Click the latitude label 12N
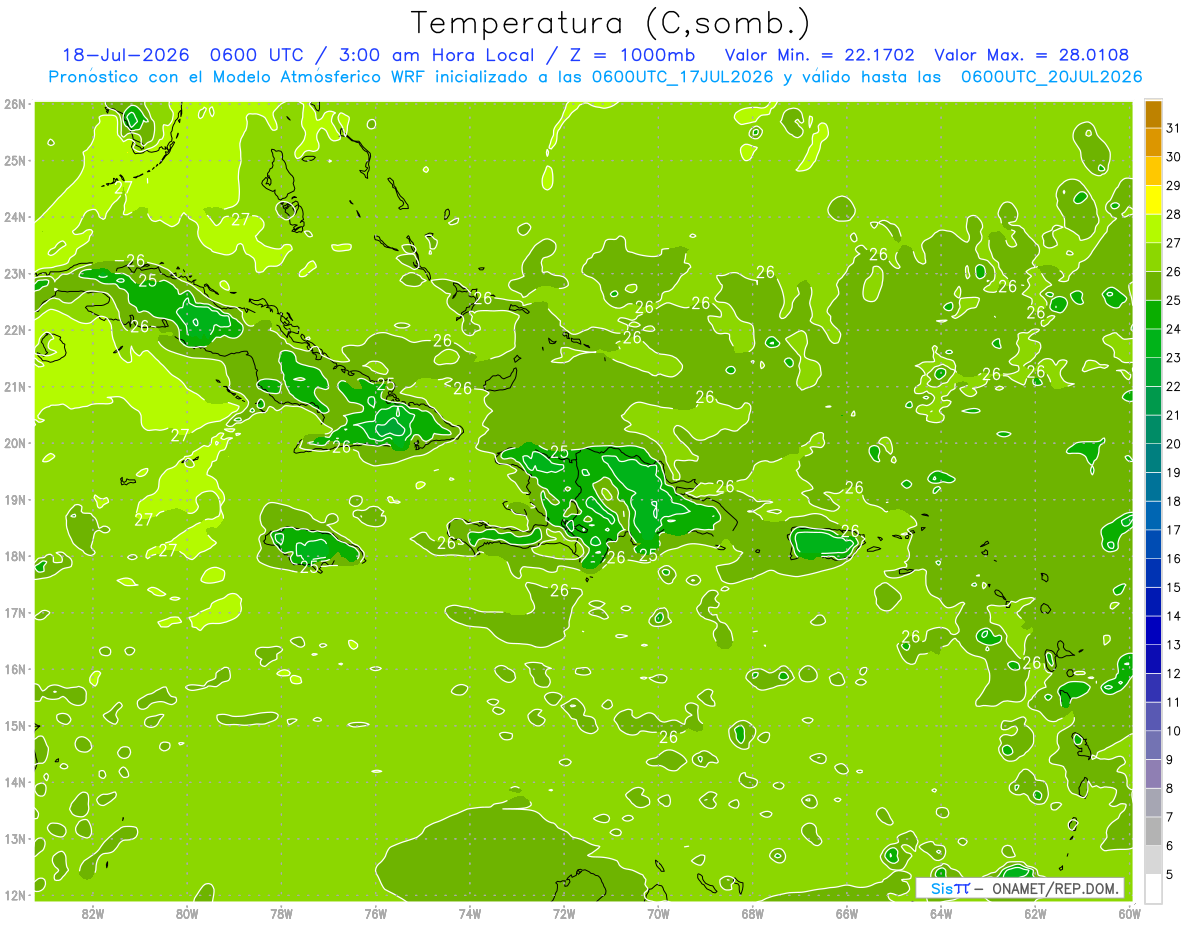1200x927 pixels. click(x=14, y=895)
